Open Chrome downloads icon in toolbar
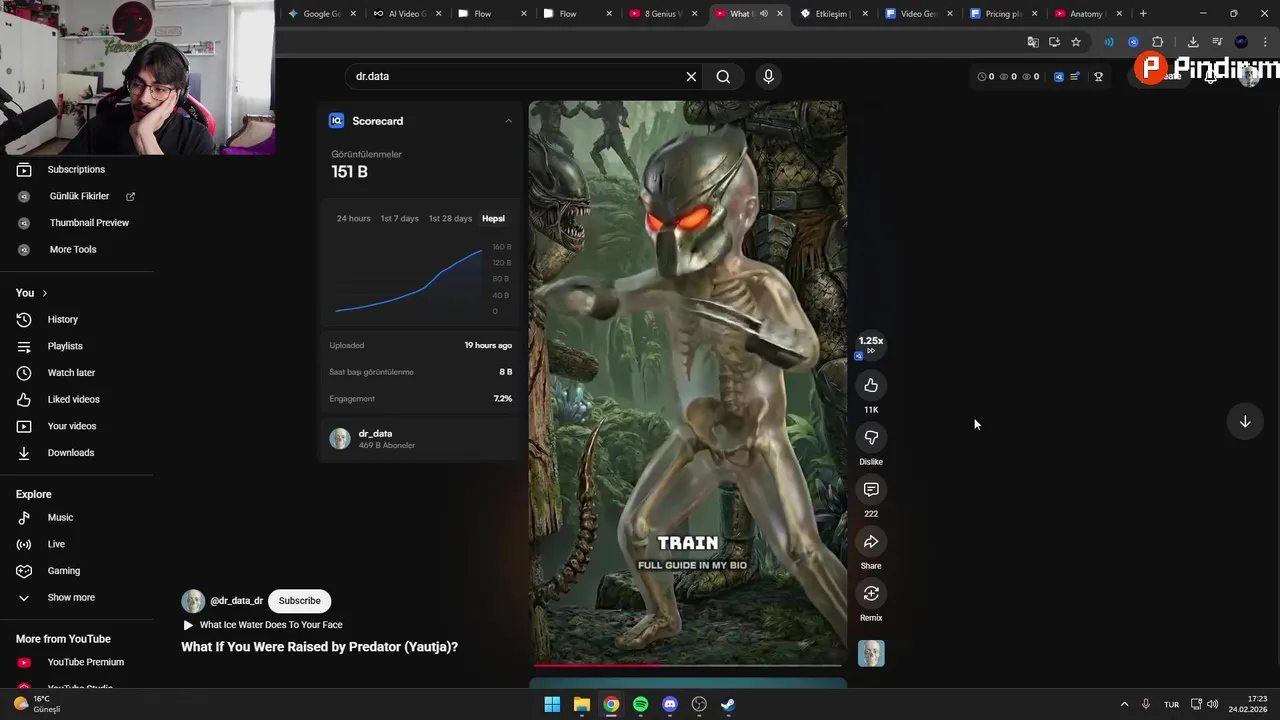The width and height of the screenshot is (1280, 720). [1193, 42]
